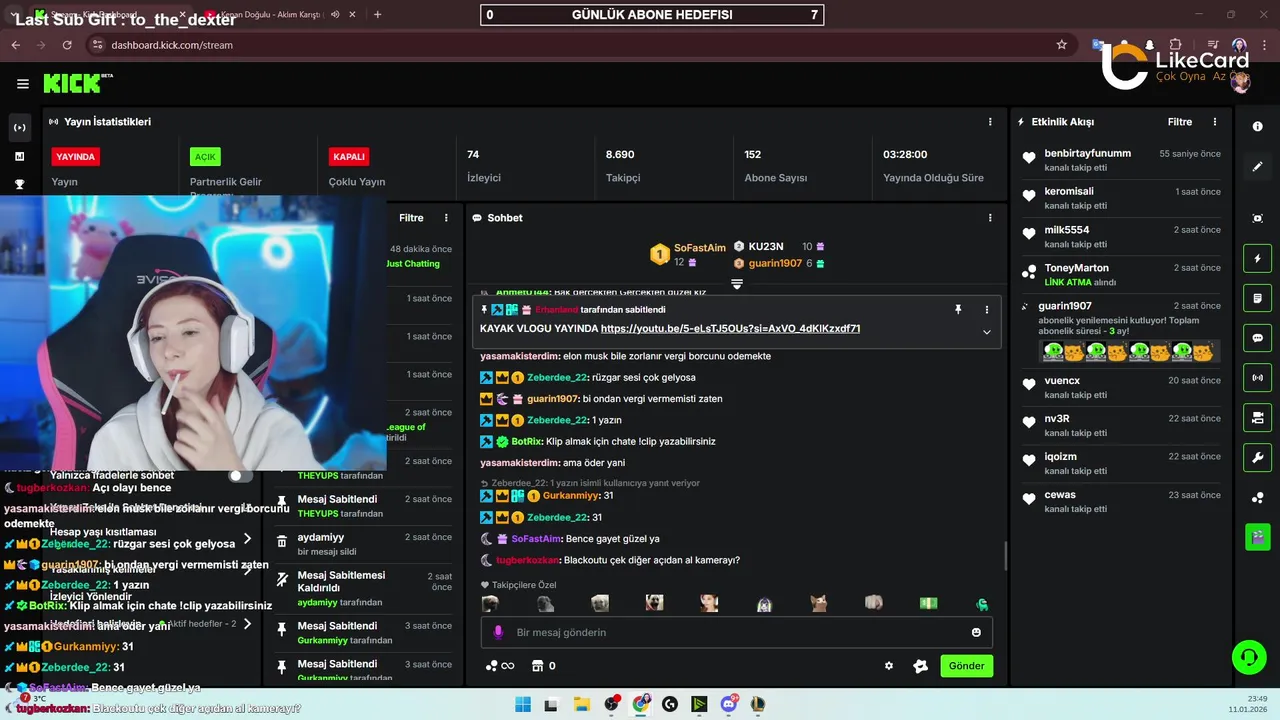Open File Explorer from the taskbar
The height and width of the screenshot is (720, 1280).
point(581,704)
